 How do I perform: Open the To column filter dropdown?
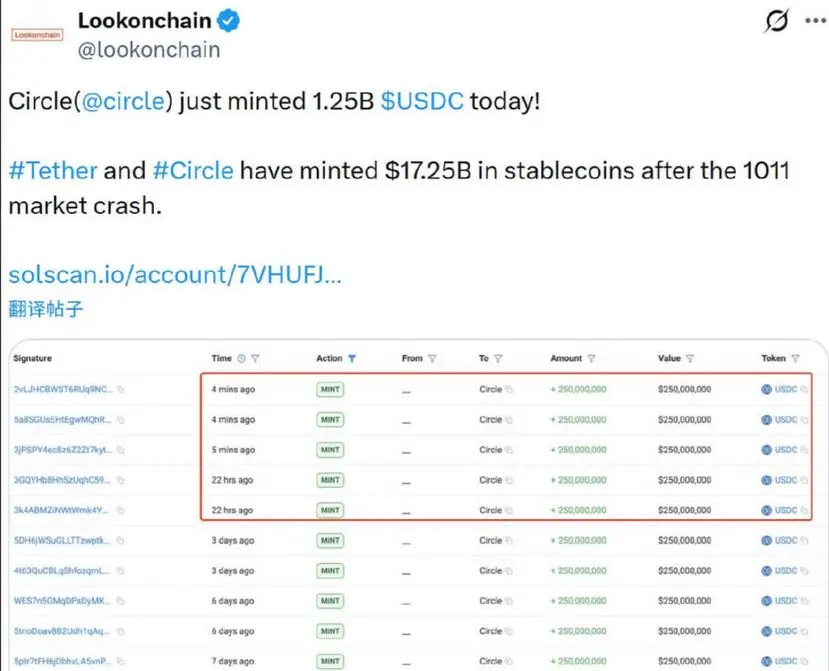point(498,358)
